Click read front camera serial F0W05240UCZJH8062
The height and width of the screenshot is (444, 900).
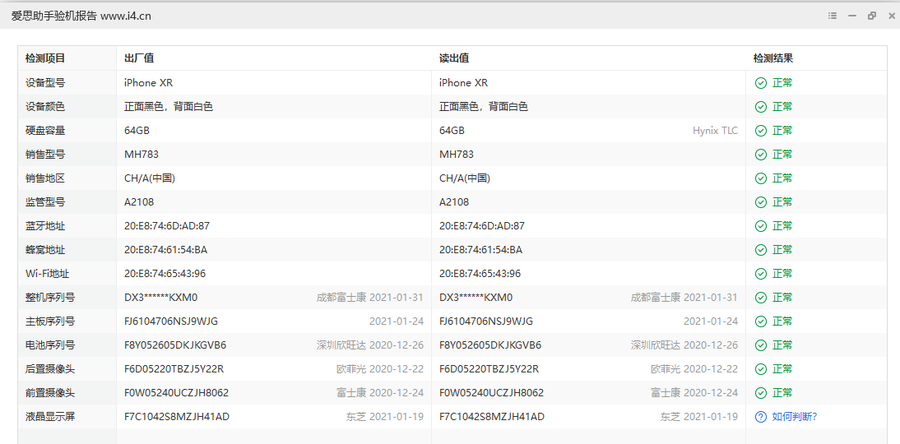(x=491, y=393)
